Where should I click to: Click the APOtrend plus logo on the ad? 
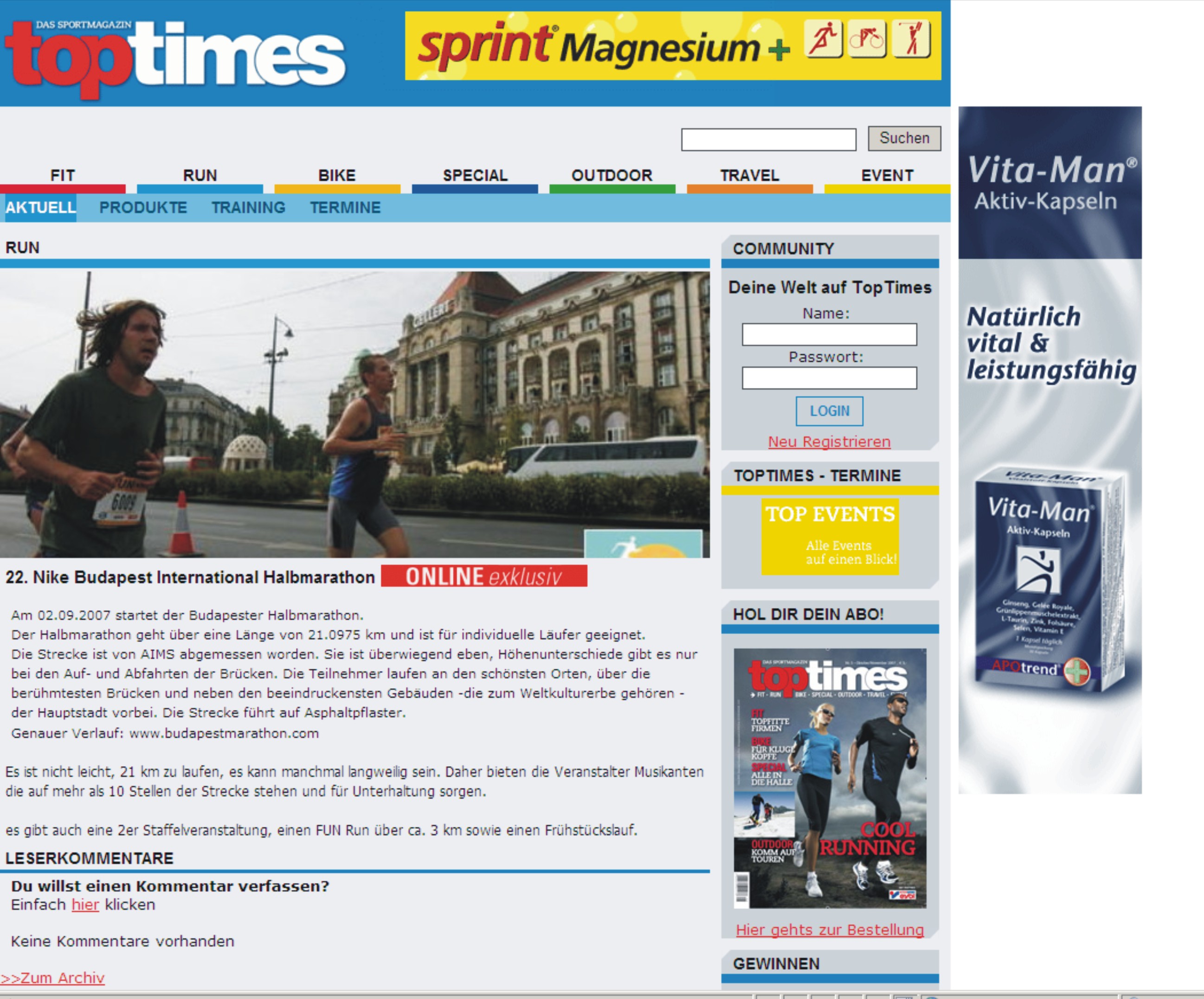pyautogui.click(x=1078, y=671)
